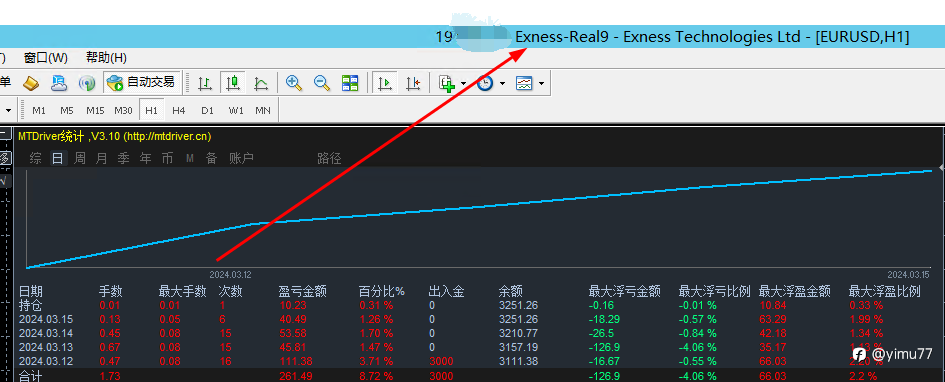Expand the indicators dropdown arrow
Screen dimensions: 945x382
(x=463, y=84)
